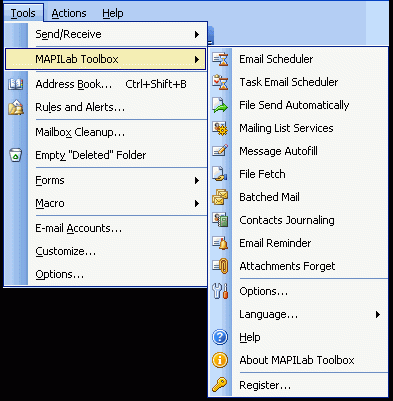
Task: Click the Rules and Alerts folder icon
Action: (x=16, y=107)
